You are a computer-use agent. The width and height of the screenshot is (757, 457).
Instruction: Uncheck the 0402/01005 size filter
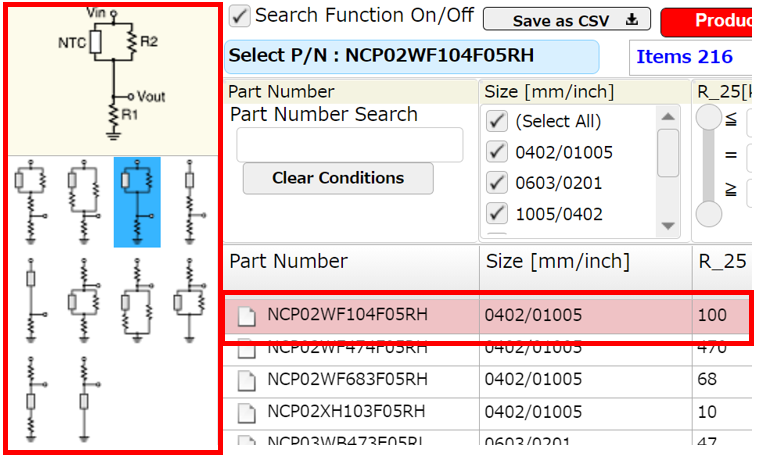pyautogui.click(x=496, y=153)
